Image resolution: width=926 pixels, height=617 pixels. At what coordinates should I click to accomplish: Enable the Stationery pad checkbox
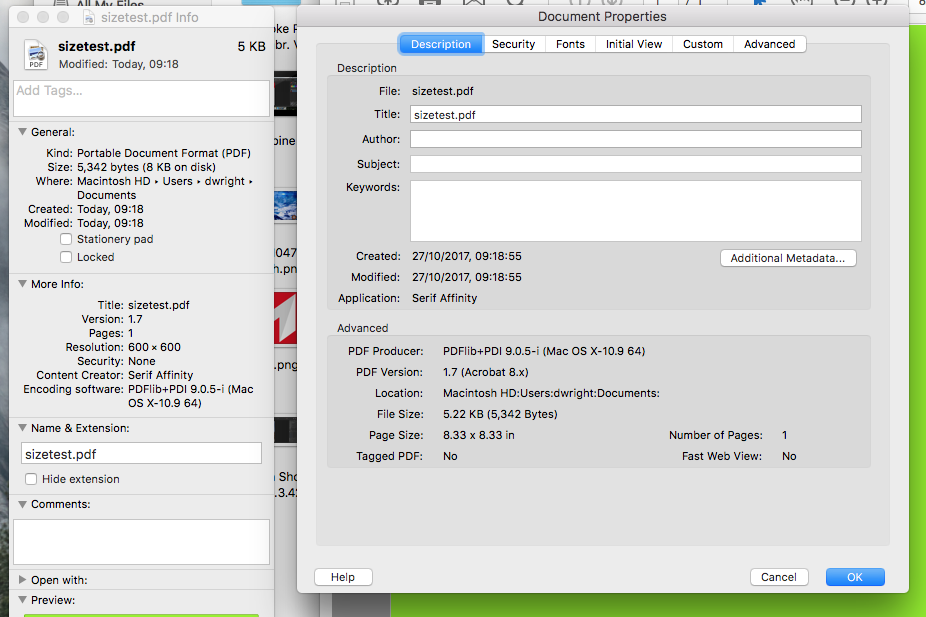point(66,239)
